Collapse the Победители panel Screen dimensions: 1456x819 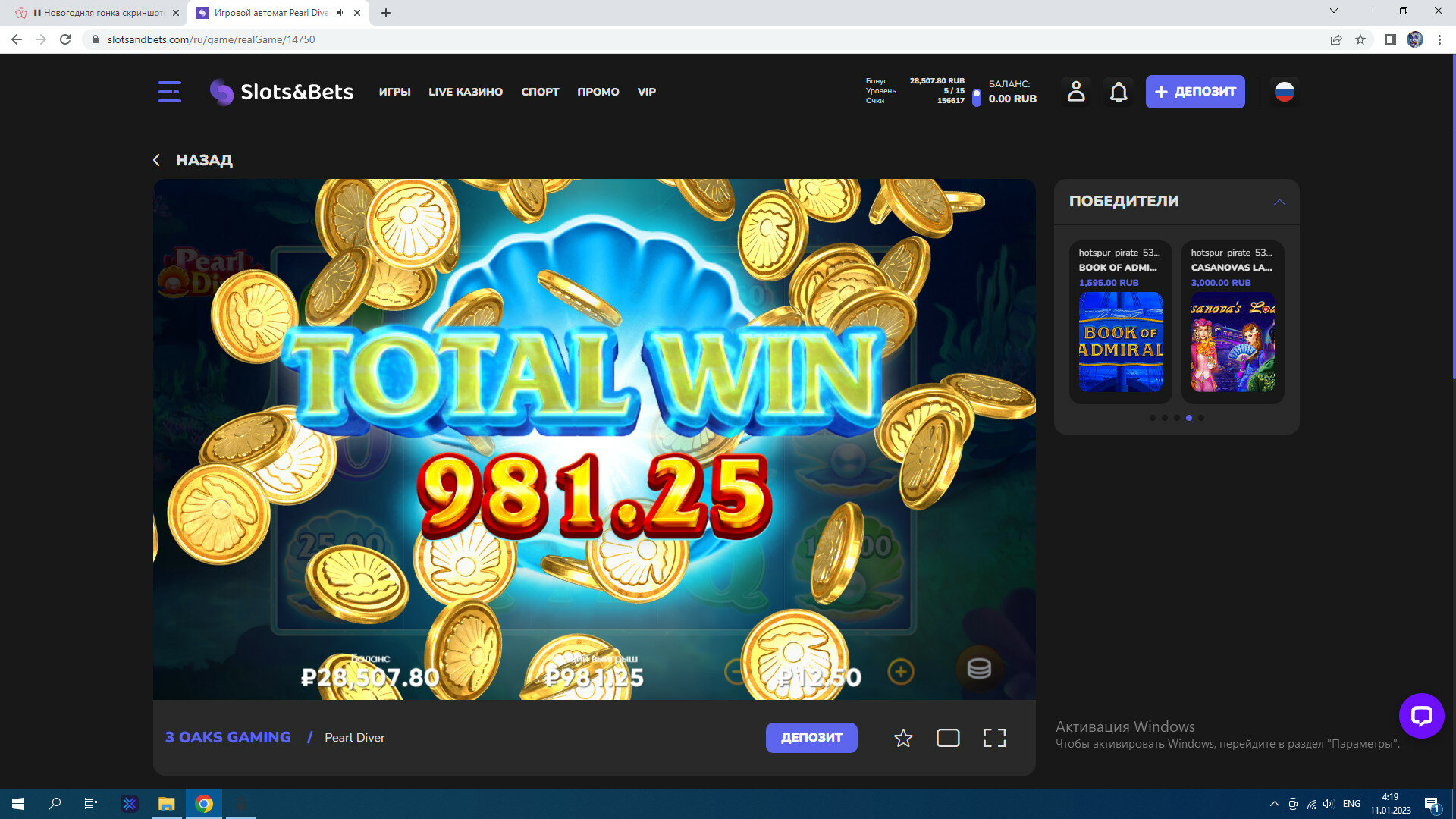click(x=1279, y=202)
